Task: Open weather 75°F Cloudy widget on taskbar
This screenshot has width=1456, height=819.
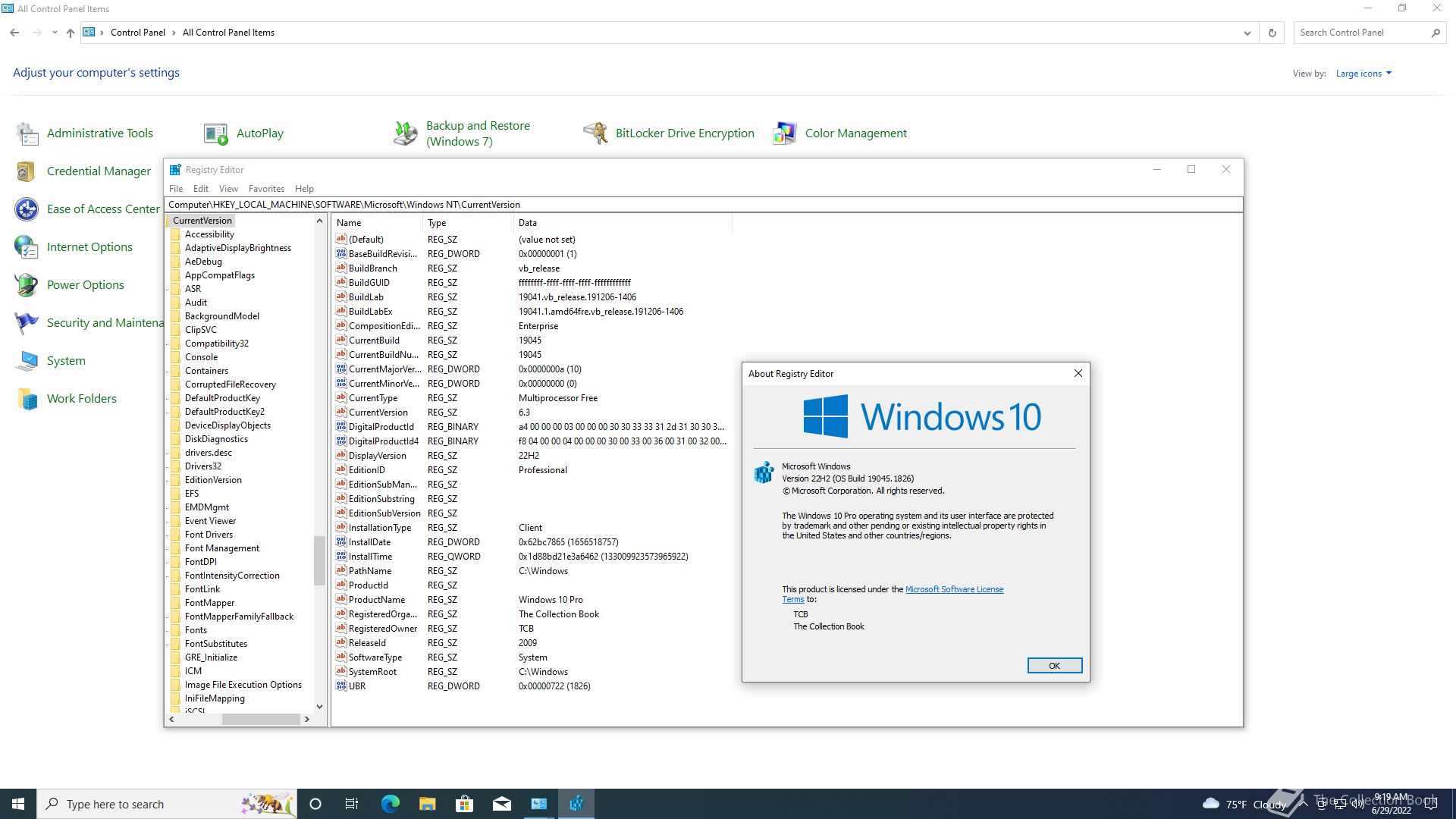Action: click(x=1244, y=804)
